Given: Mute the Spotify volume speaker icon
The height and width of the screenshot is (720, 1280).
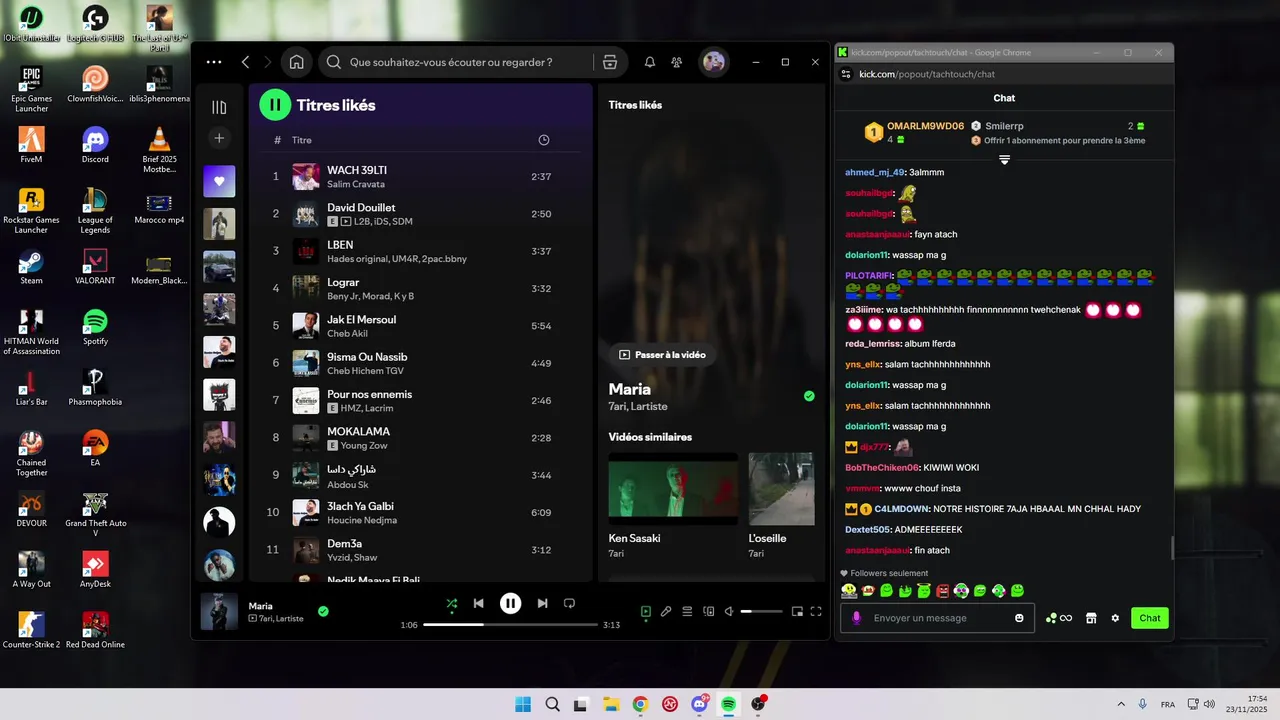Looking at the screenshot, I should coord(729,611).
